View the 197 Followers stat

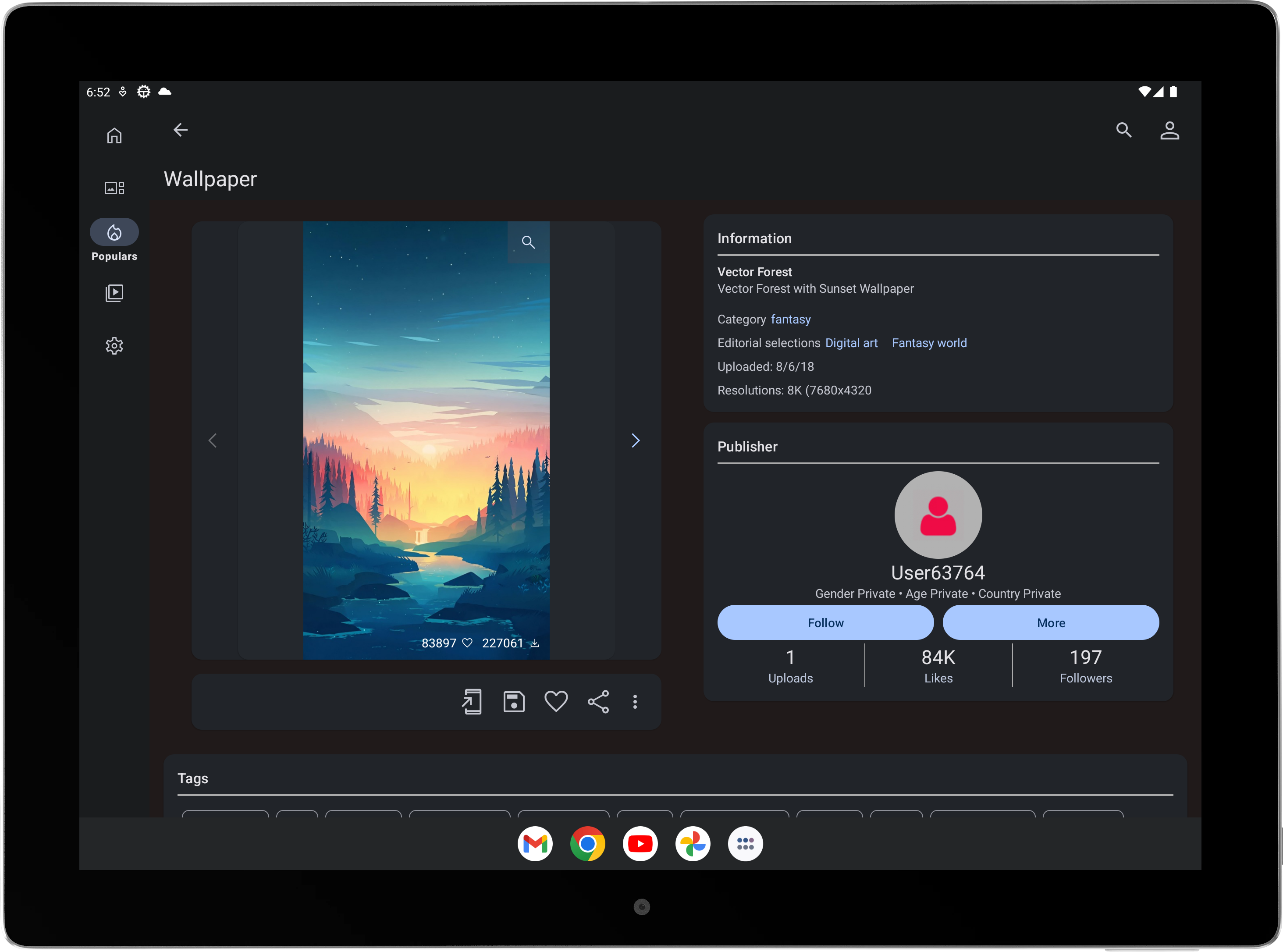[x=1085, y=666]
